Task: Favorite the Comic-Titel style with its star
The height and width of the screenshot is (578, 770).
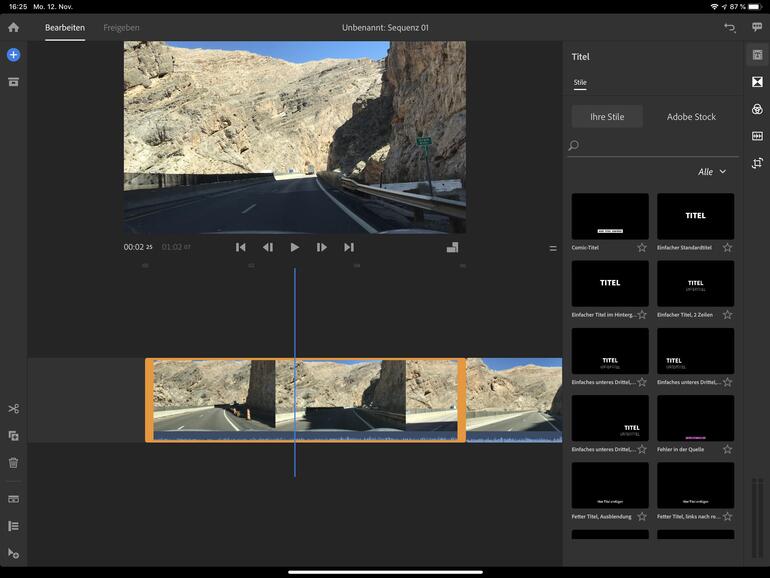Action: (642, 247)
